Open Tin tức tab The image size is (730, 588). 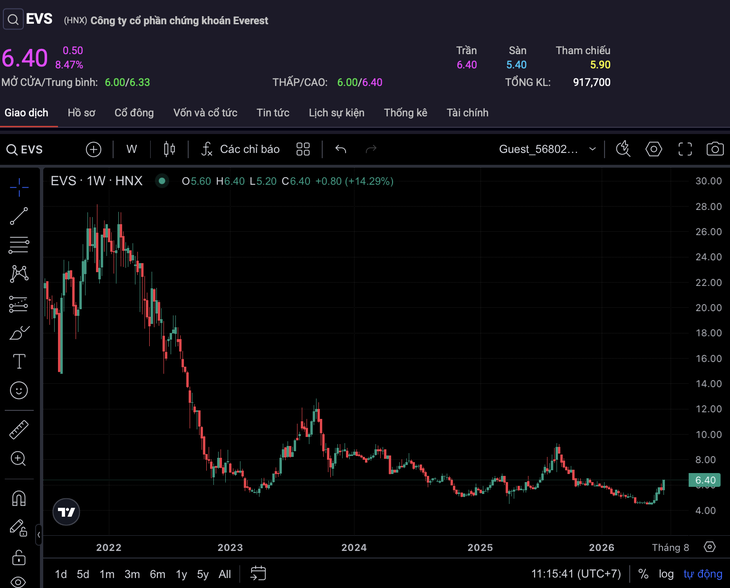[x=273, y=113]
